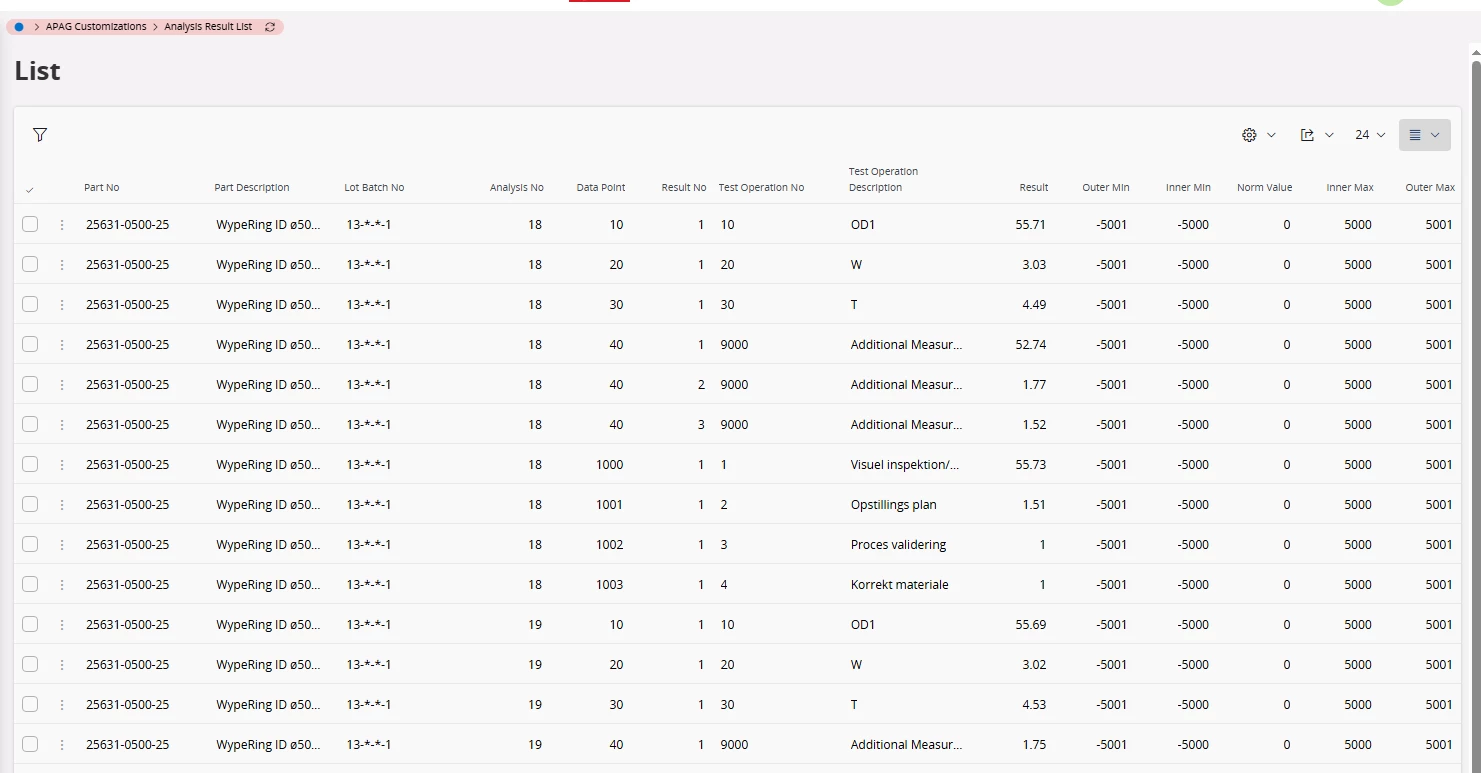Open the three-dot menu for result 1.52

click(62, 425)
